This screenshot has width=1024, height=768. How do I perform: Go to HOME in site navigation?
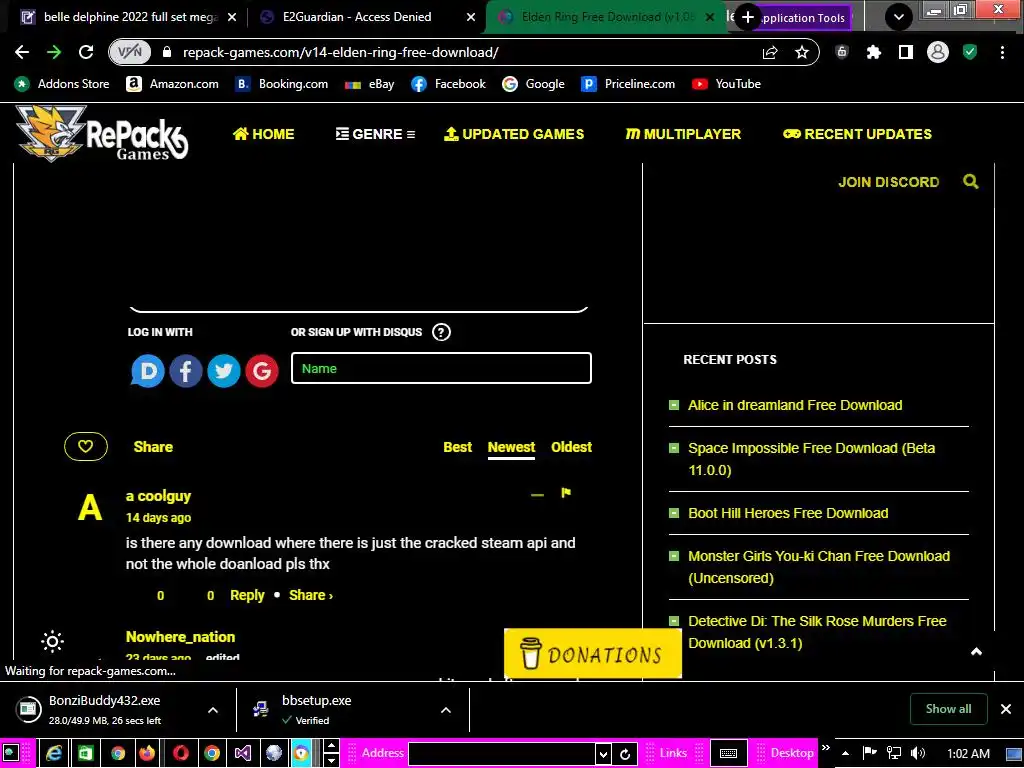pyautogui.click(x=263, y=134)
